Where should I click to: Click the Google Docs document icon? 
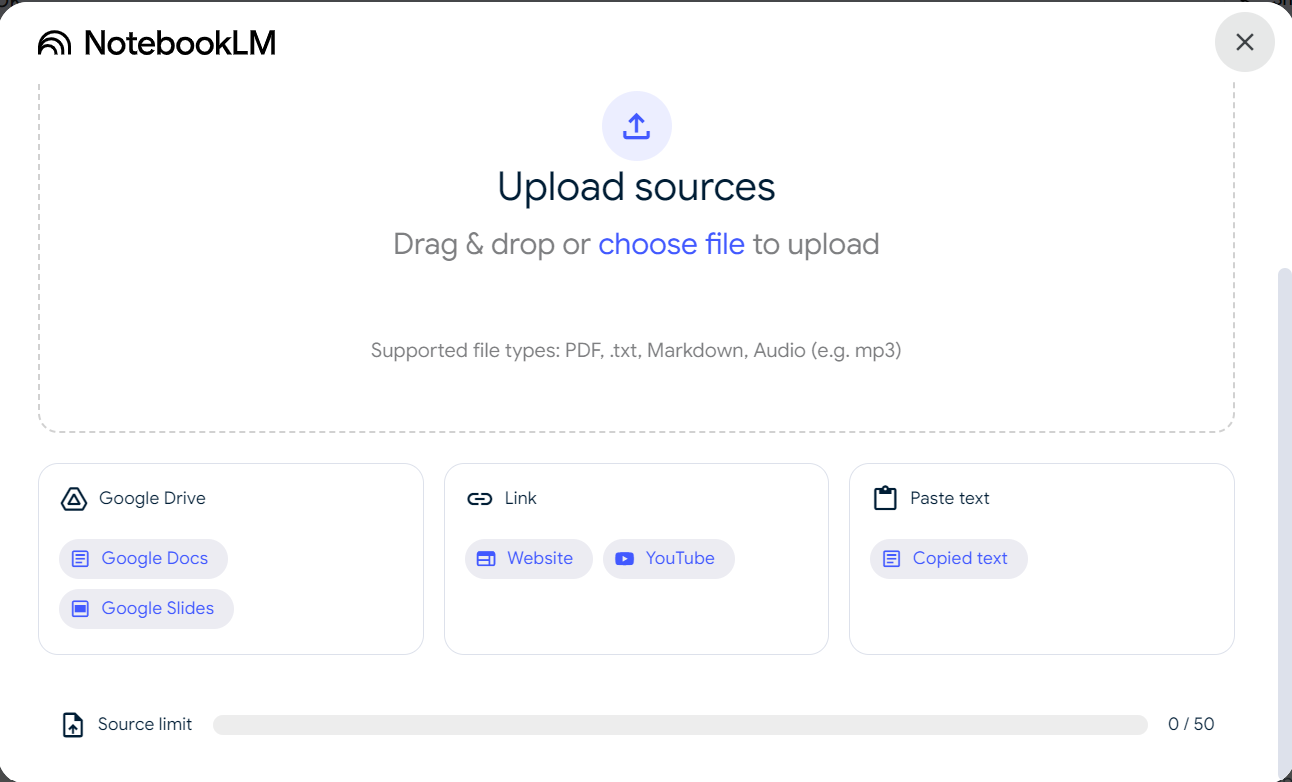tap(81, 559)
